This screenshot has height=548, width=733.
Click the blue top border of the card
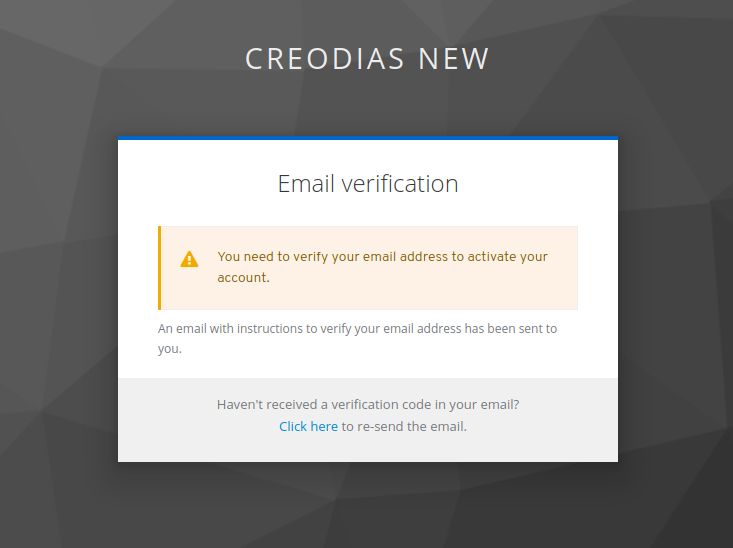coord(368,138)
